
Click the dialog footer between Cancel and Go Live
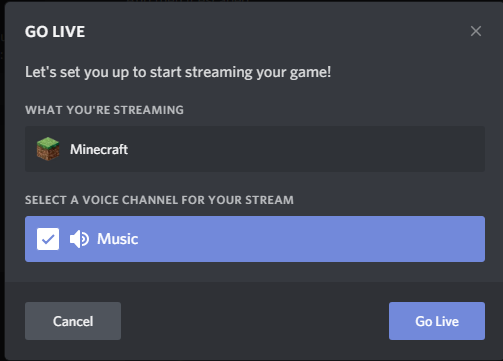[255, 321]
